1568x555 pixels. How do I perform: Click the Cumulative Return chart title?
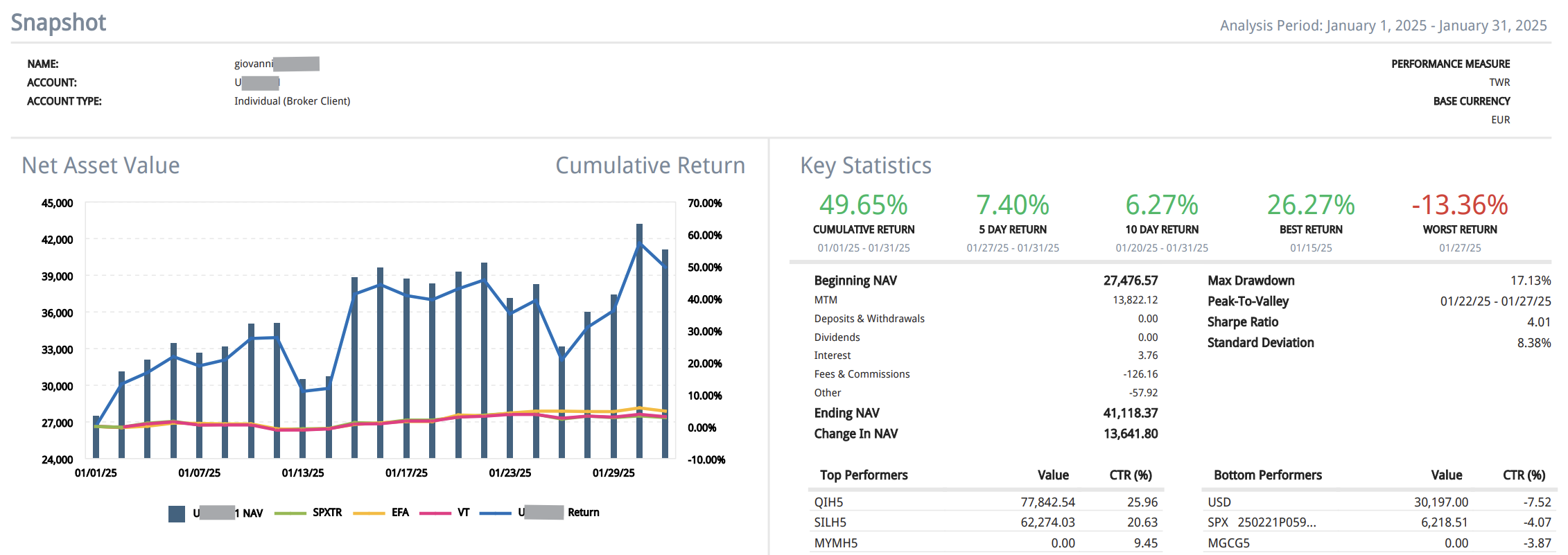(650, 166)
